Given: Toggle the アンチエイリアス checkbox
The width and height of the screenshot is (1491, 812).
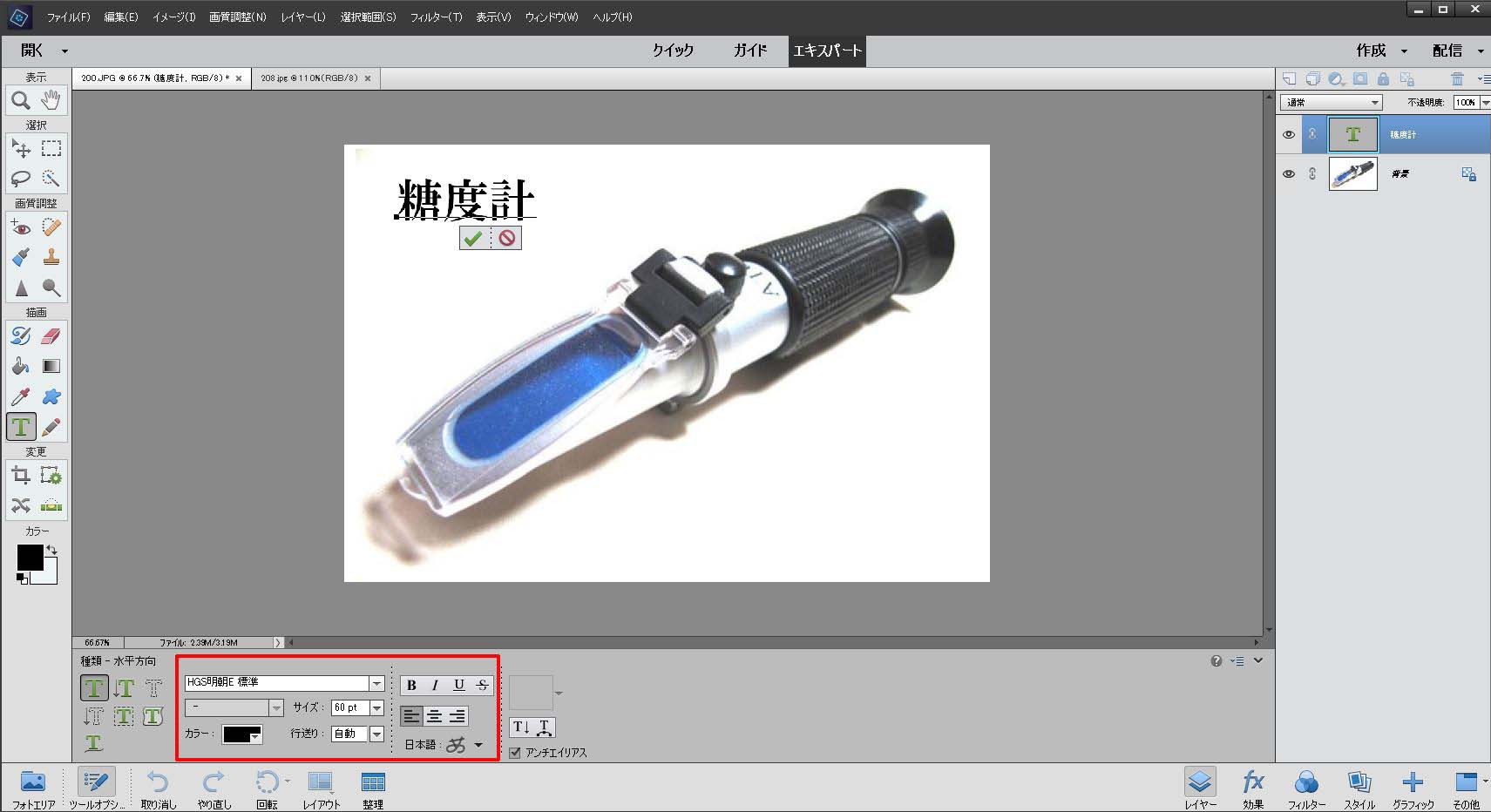Looking at the screenshot, I should coord(515,753).
